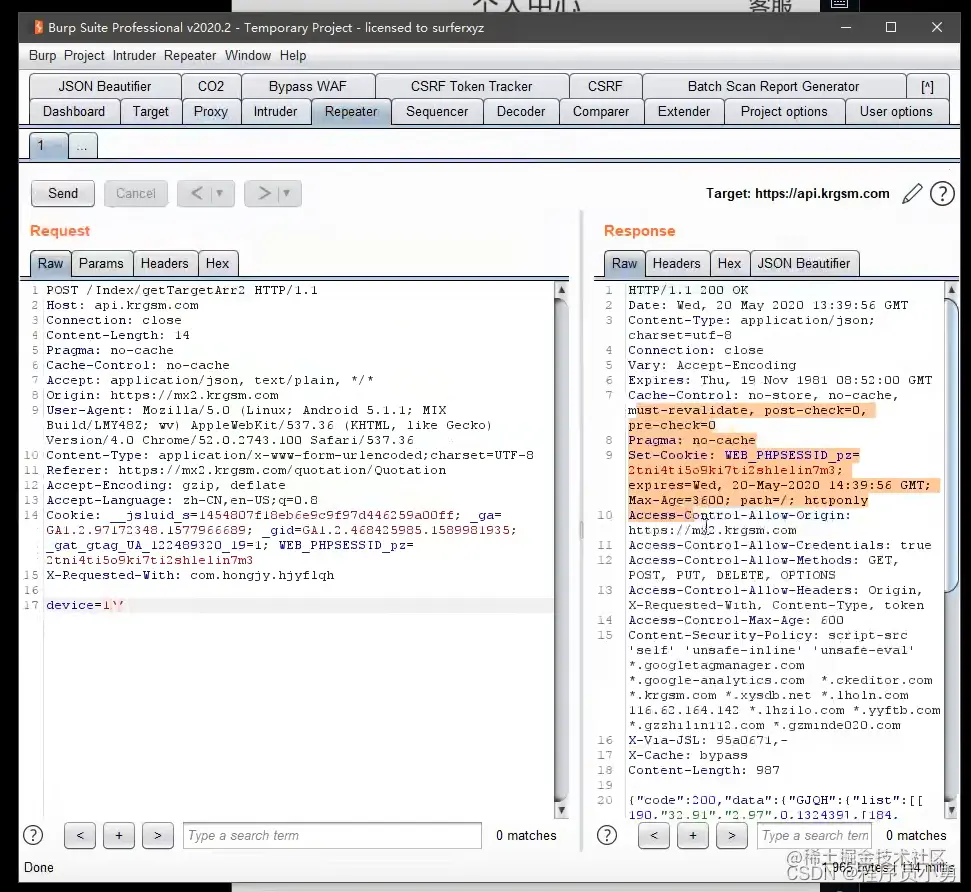971x892 pixels.
Task: Click the disabled Cancel button
Action: click(x=136, y=193)
